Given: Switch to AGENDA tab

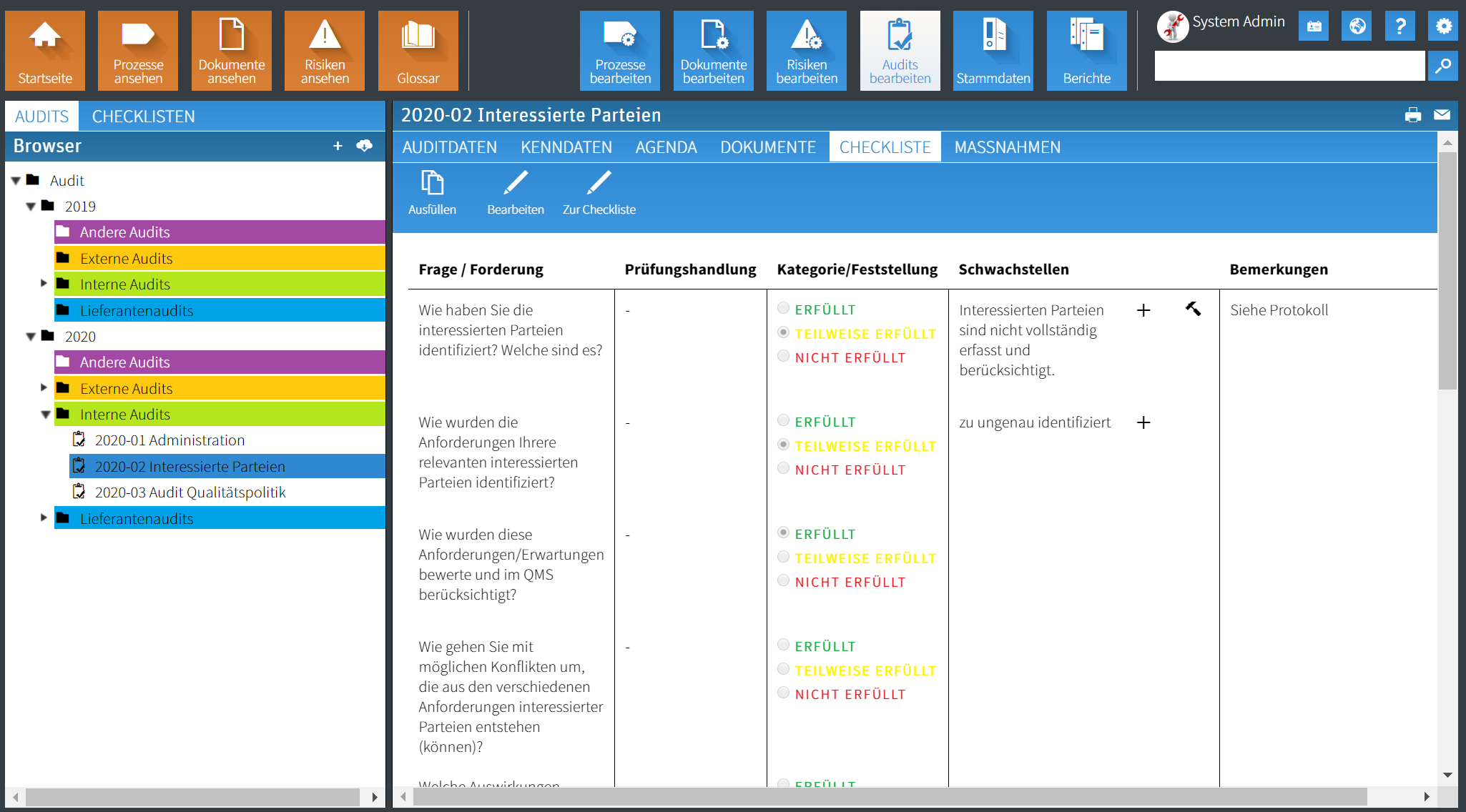Looking at the screenshot, I should pyautogui.click(x=666, y=146).
